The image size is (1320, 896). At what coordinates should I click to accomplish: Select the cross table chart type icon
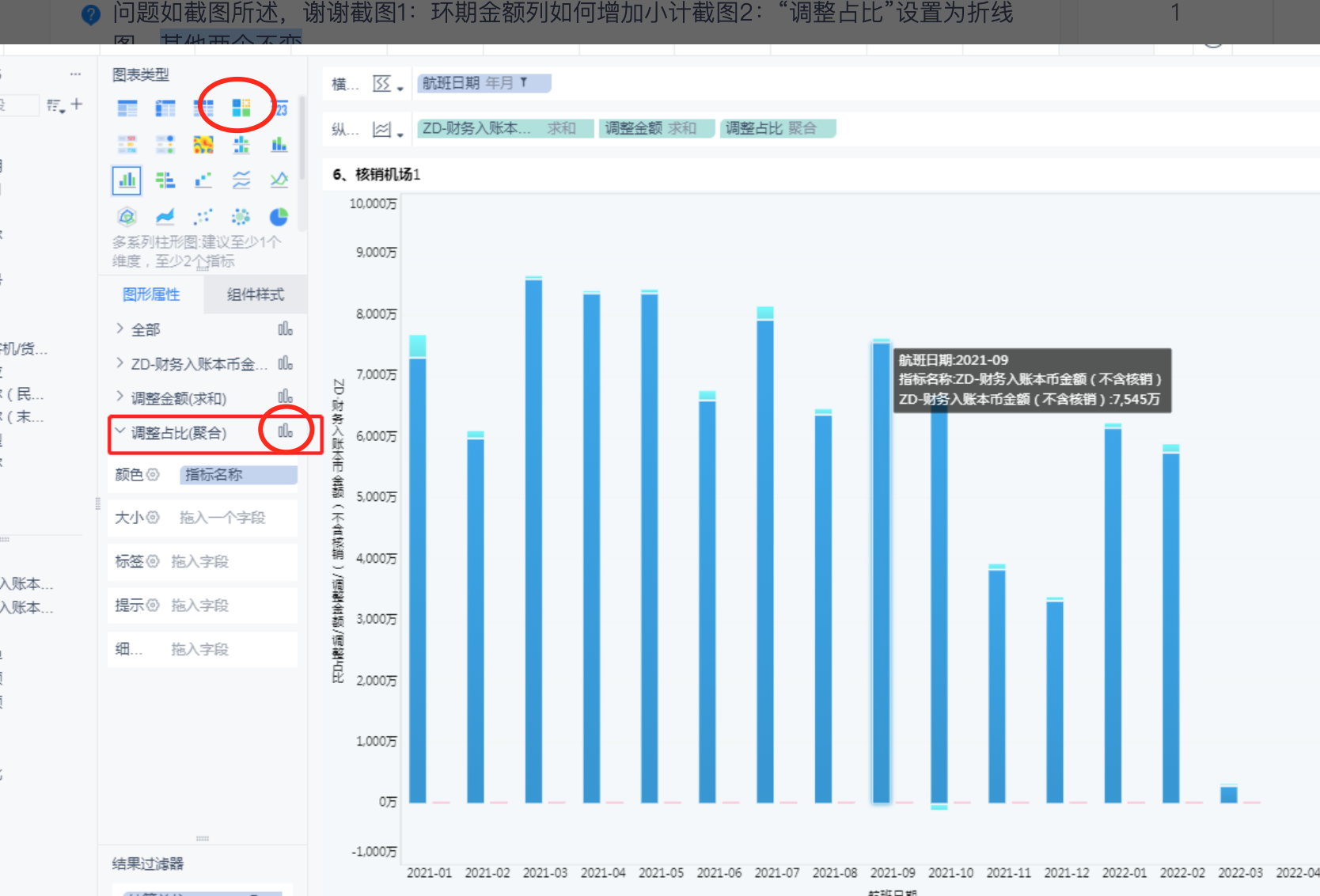(165, 108)
